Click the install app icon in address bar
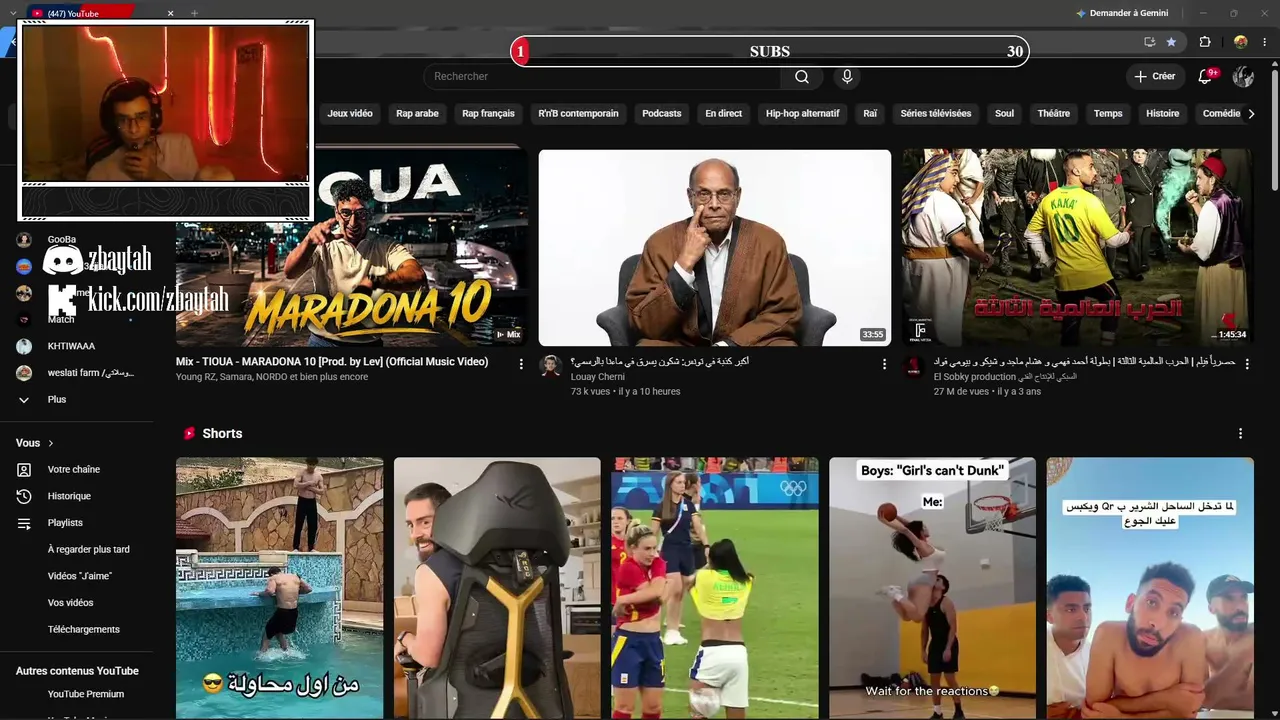Screen dimensions: 1280x720 click(1149, 42)
